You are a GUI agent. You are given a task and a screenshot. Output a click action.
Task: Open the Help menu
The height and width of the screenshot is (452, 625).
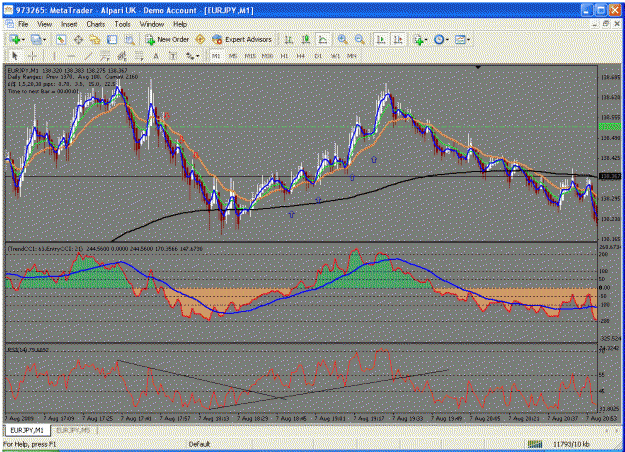(180, 24)
